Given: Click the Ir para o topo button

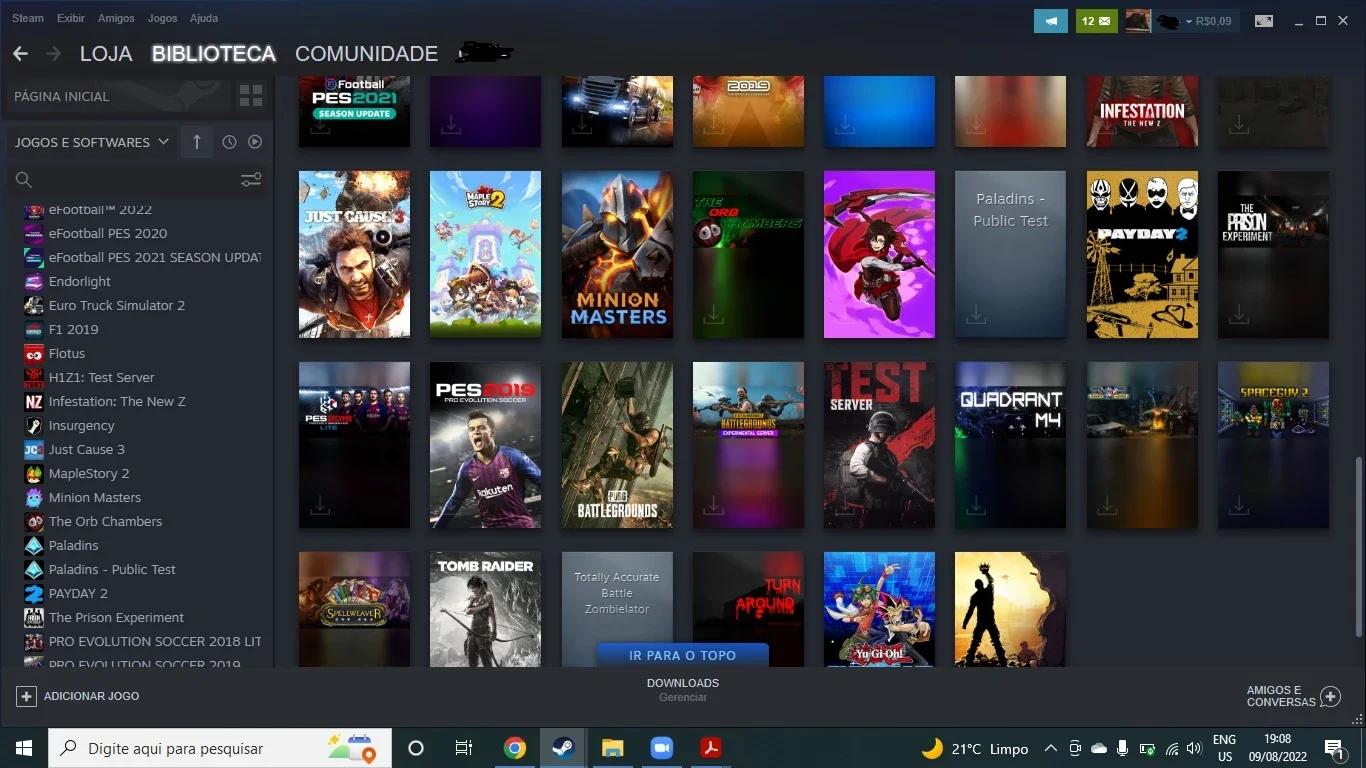Looking at the screenshot, I should (x=683, y=655).
